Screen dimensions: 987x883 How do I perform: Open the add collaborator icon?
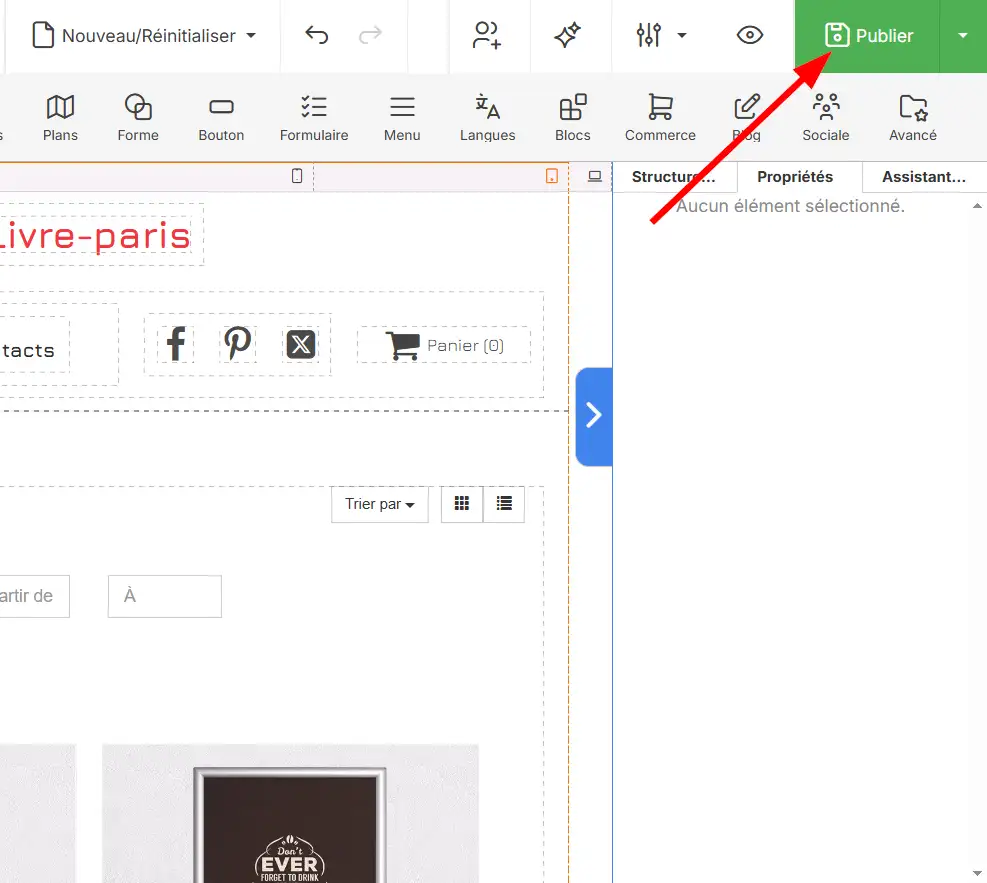487,35
